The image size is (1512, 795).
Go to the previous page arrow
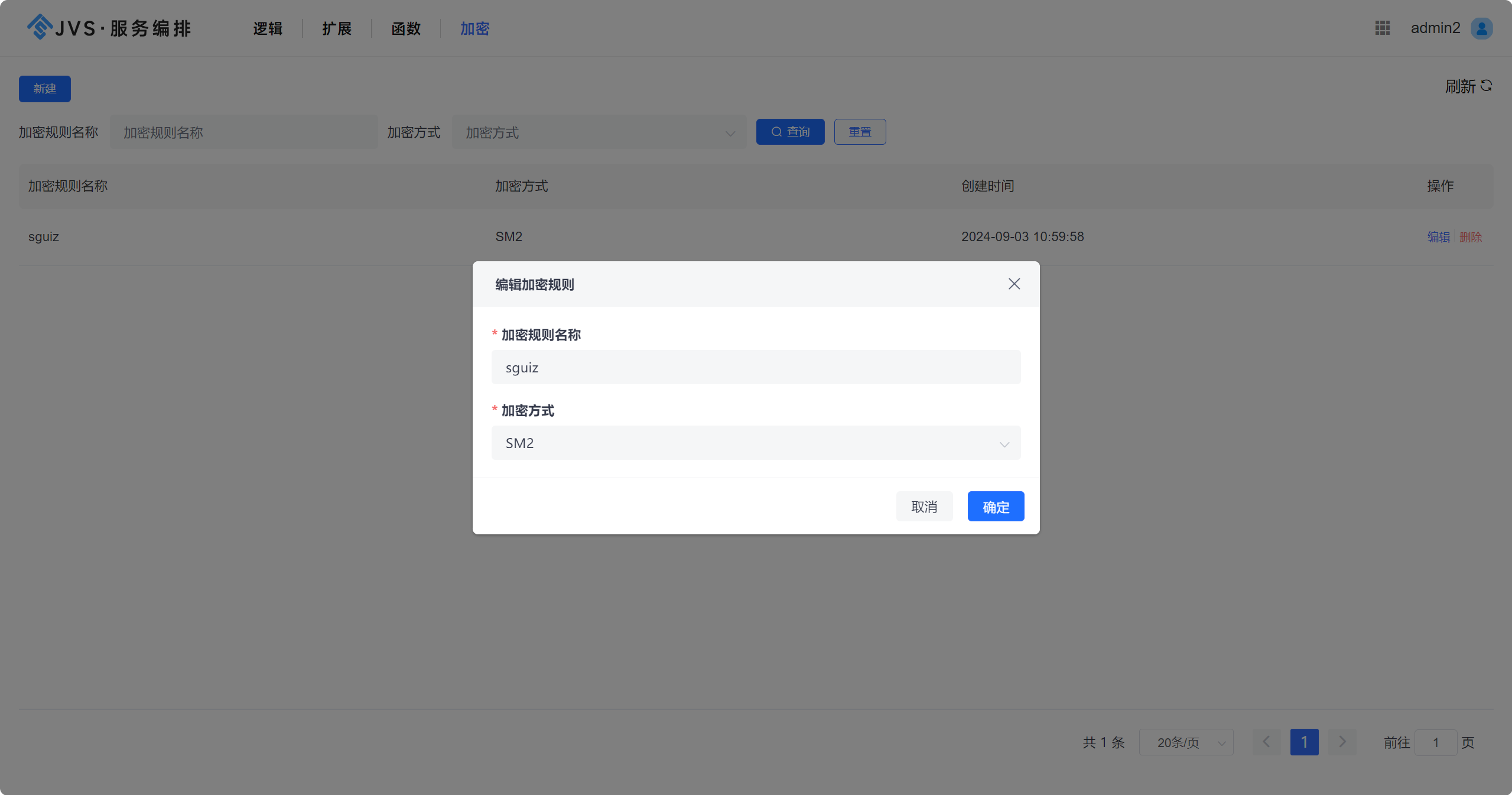(1266, 742)
